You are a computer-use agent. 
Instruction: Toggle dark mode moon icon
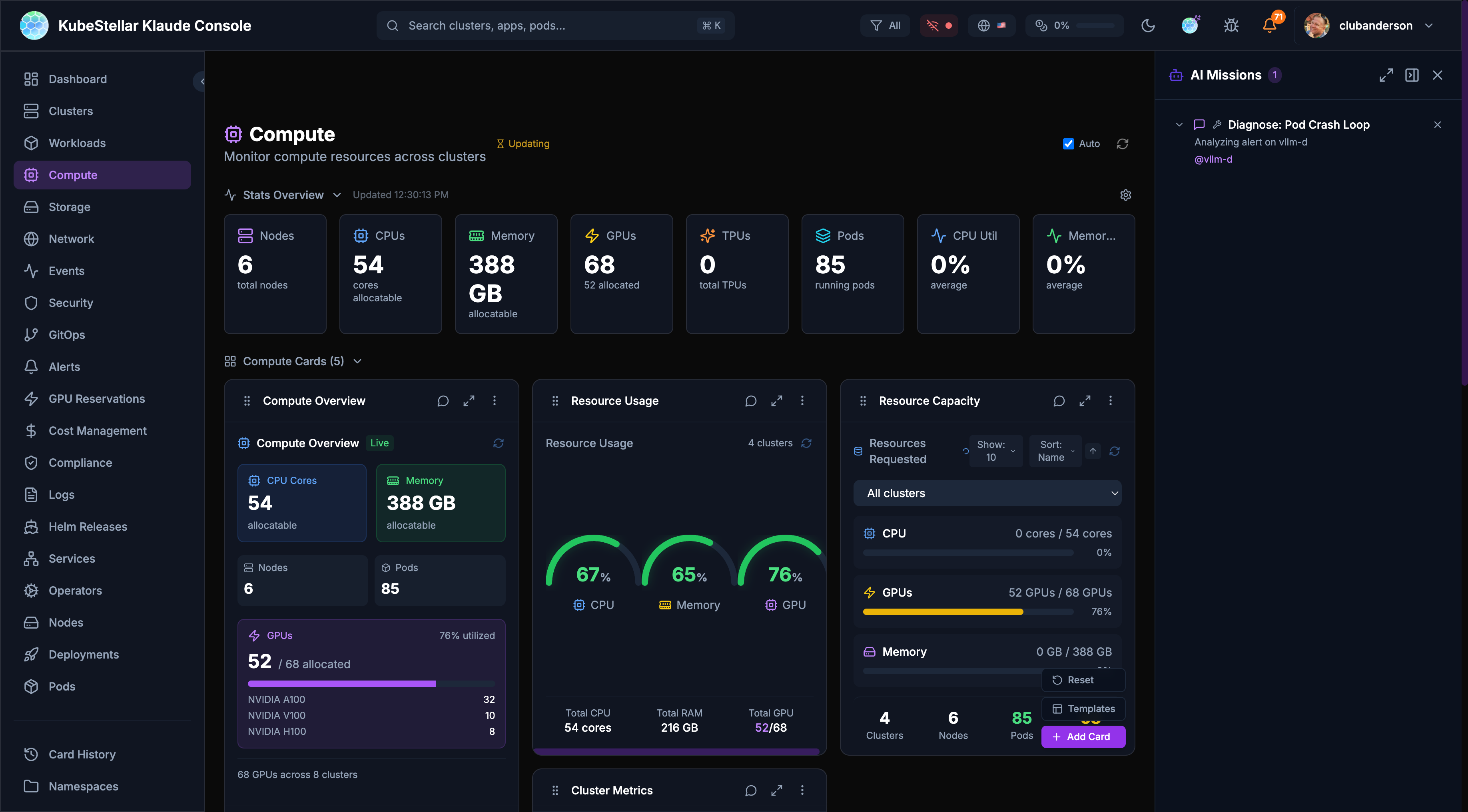pos(1148,26)
